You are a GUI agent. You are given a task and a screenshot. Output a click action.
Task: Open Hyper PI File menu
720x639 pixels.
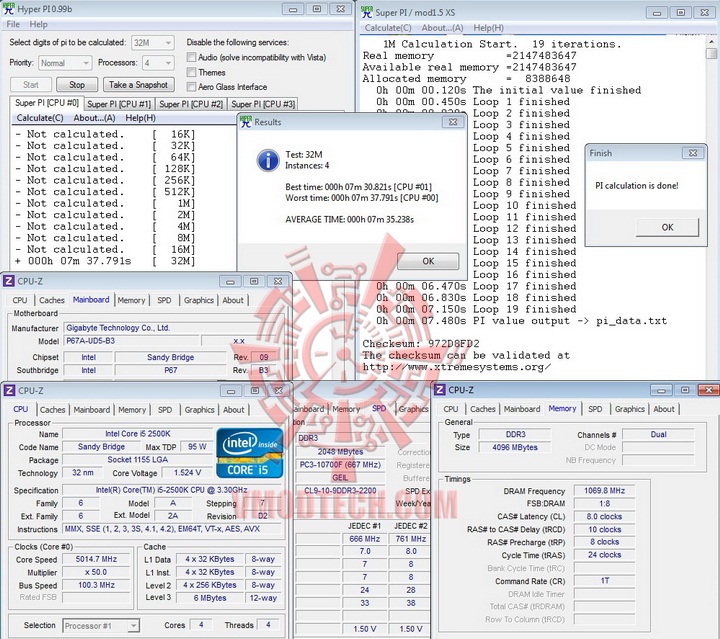click(13, 24)
